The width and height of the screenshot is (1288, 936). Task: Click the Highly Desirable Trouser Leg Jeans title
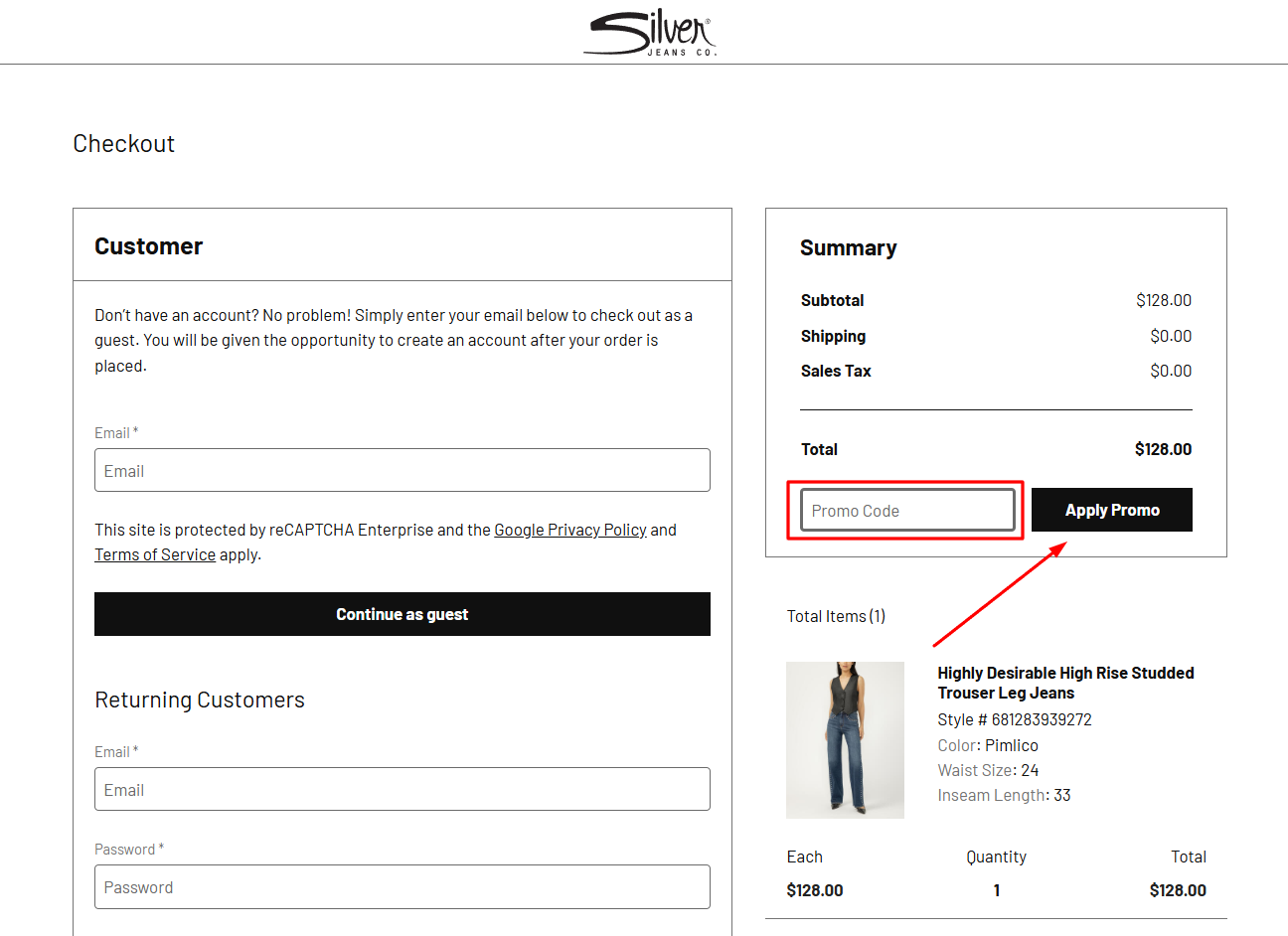1064,683
